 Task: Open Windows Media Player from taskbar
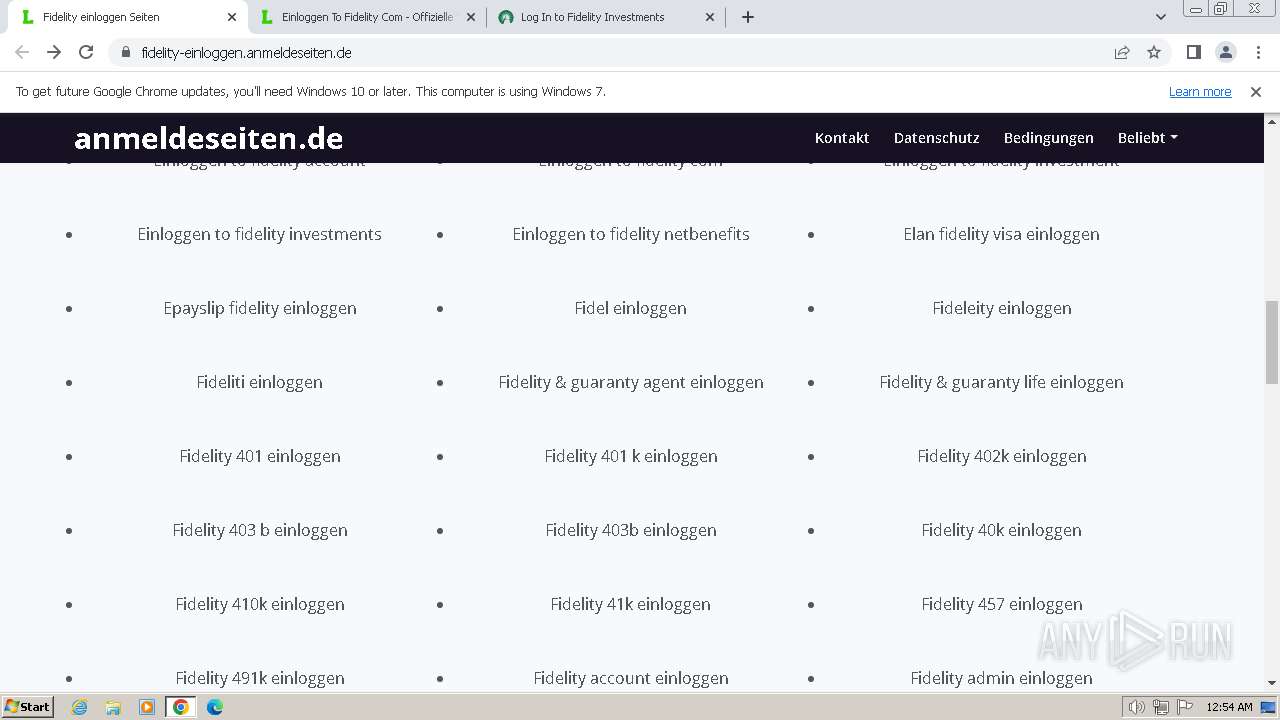tap(147, 707)
